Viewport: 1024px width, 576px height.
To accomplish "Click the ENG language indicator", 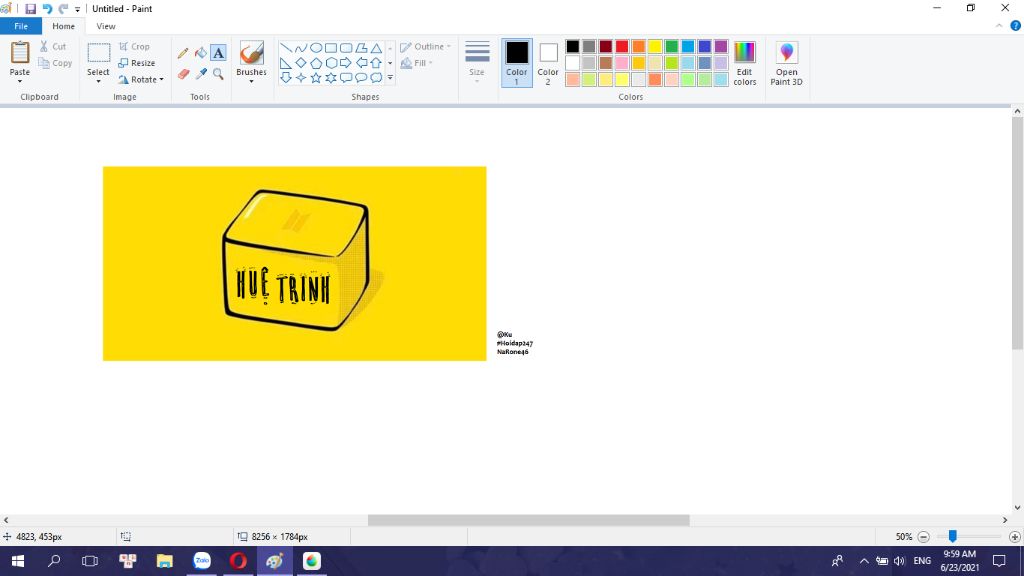I will 922,561.
